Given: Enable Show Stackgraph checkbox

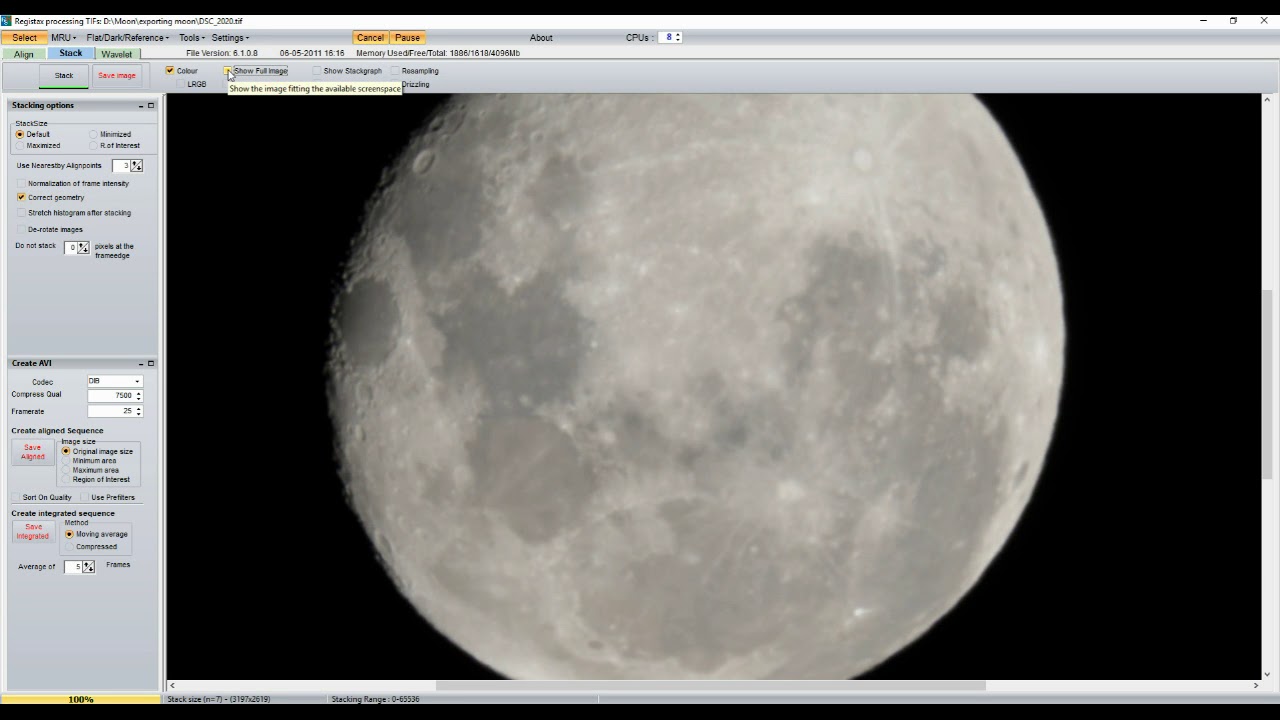Looking at the screenshot, I should (x=317, y=71).
